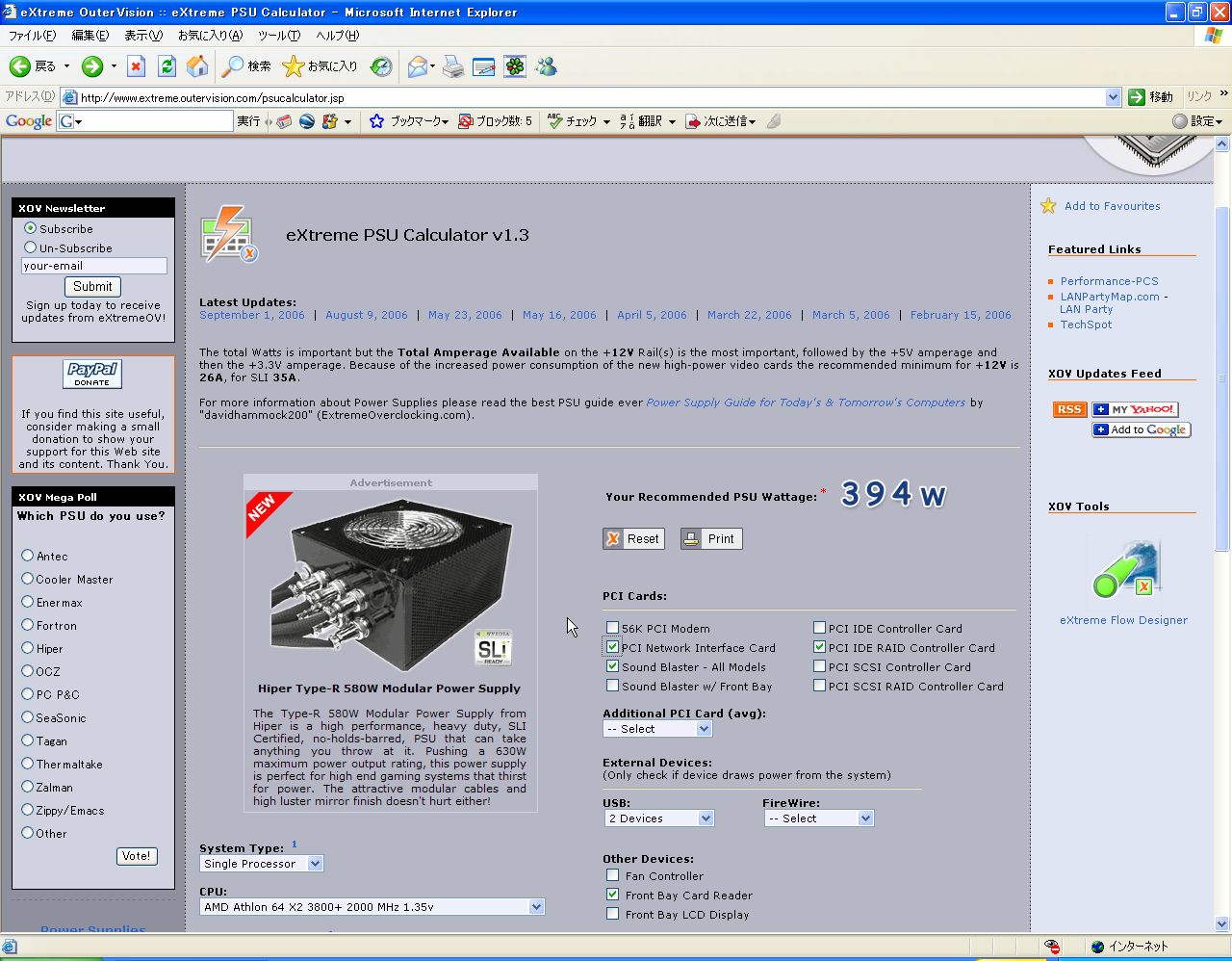
Task: Click the send-to (次に送信) icon
Action: pos(692,121)
